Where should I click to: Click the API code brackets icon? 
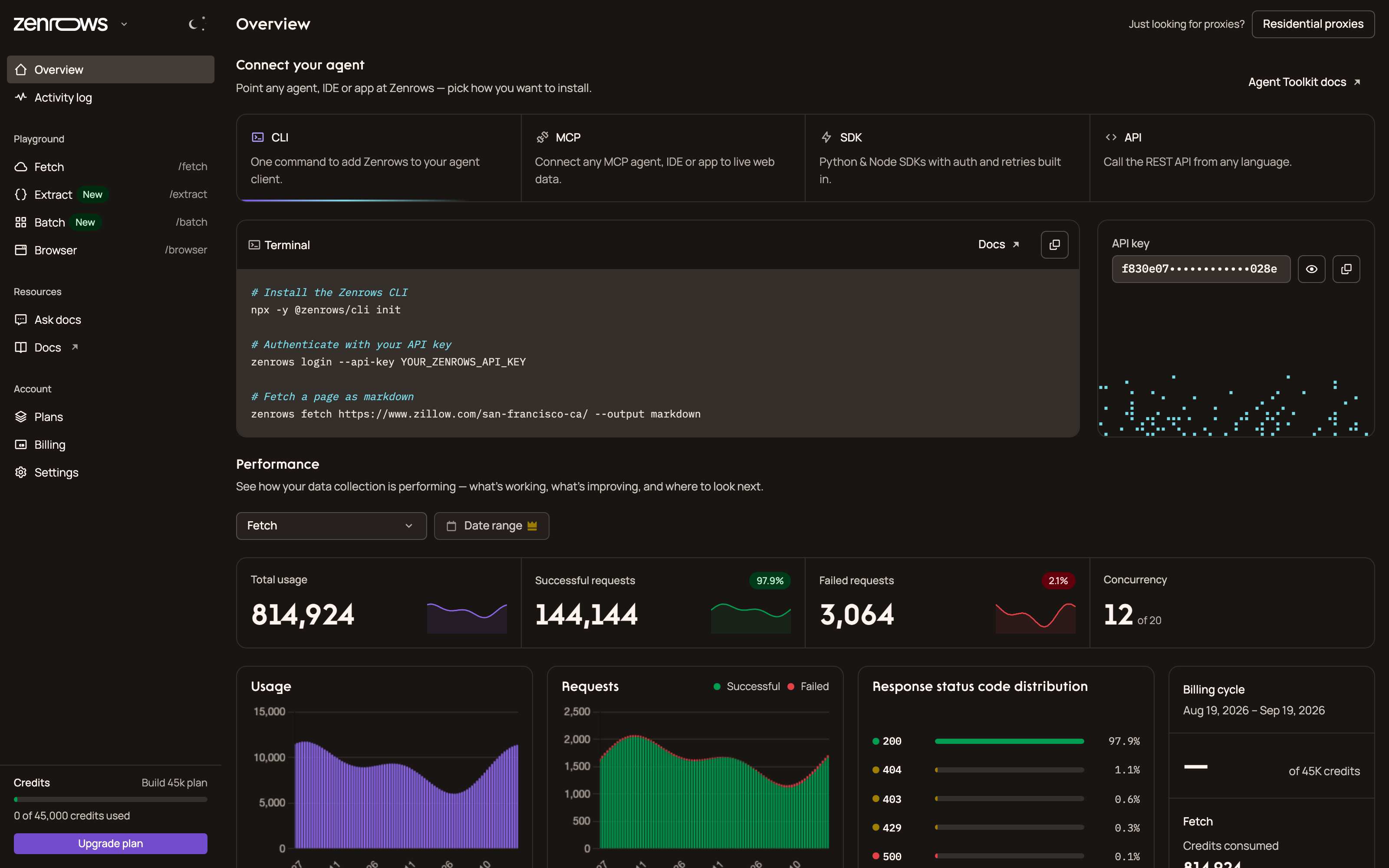coord(1111,137)
